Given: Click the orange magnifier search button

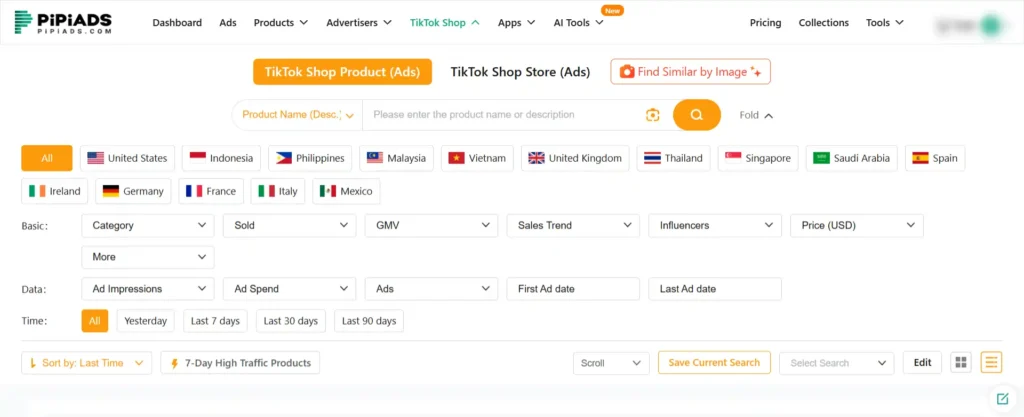Looking at the screenshot, I should point(697,115).
